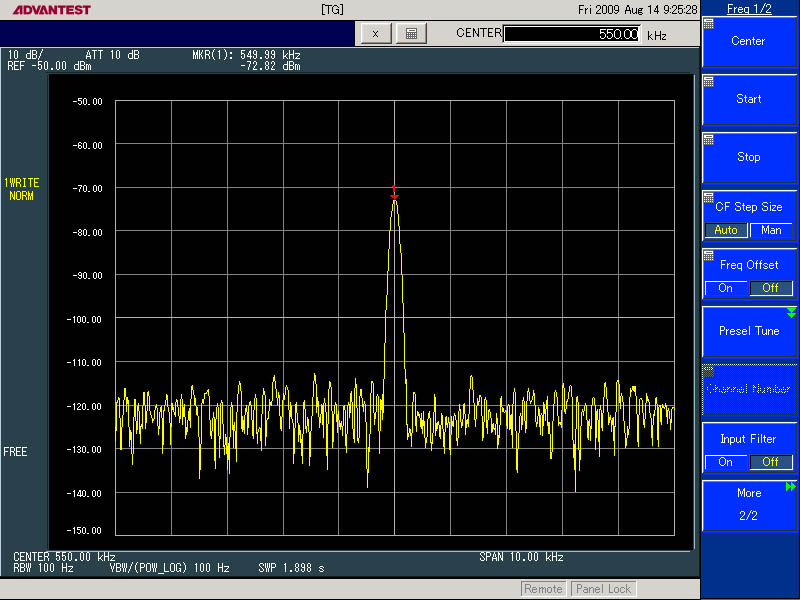The image size is (800, 600).
Task: Click keypad icon on CF Step Size
Action: (x=709, y=197)
